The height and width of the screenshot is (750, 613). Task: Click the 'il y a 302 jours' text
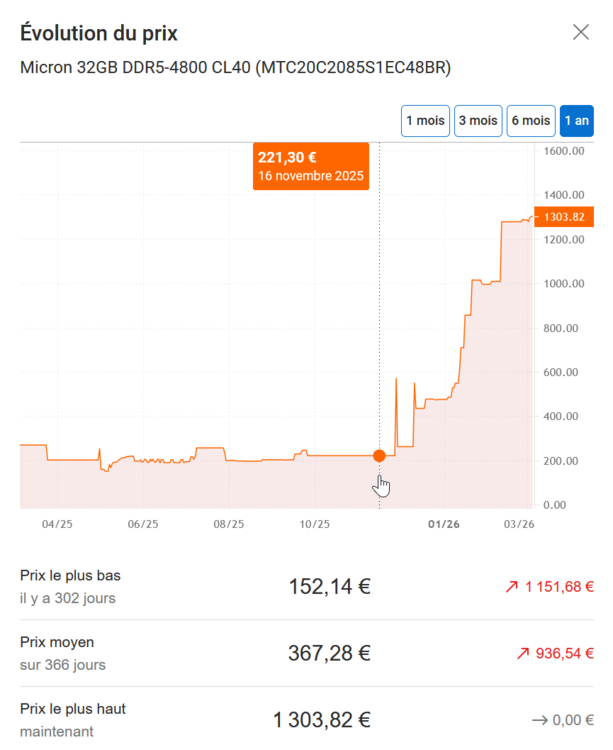click(x=68, y=598)
